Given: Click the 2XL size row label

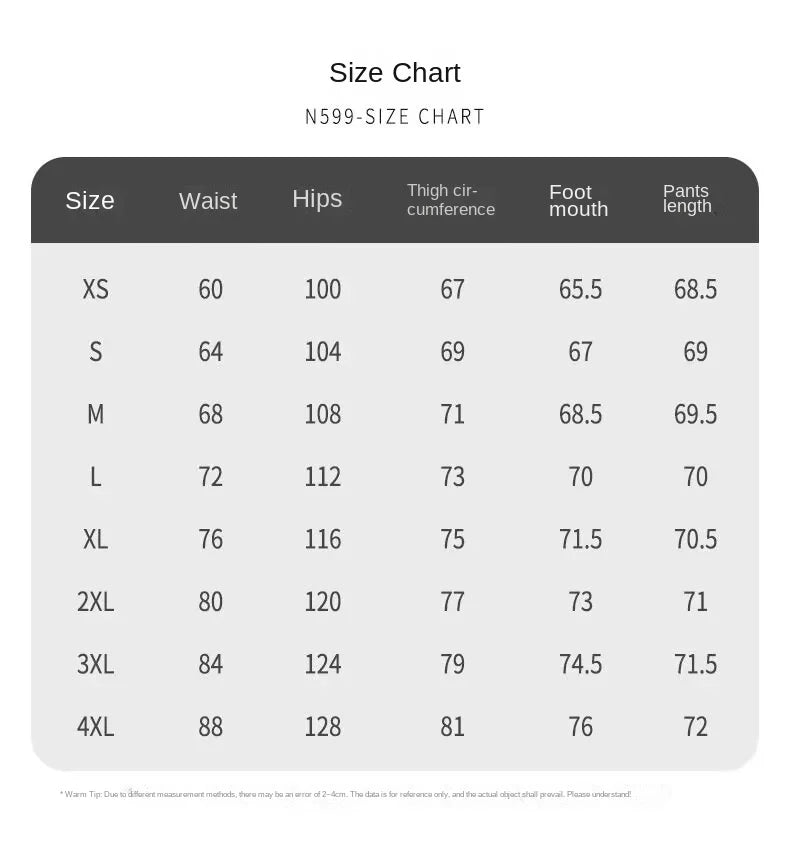Looking at the screenshot, I should [95, 601].
